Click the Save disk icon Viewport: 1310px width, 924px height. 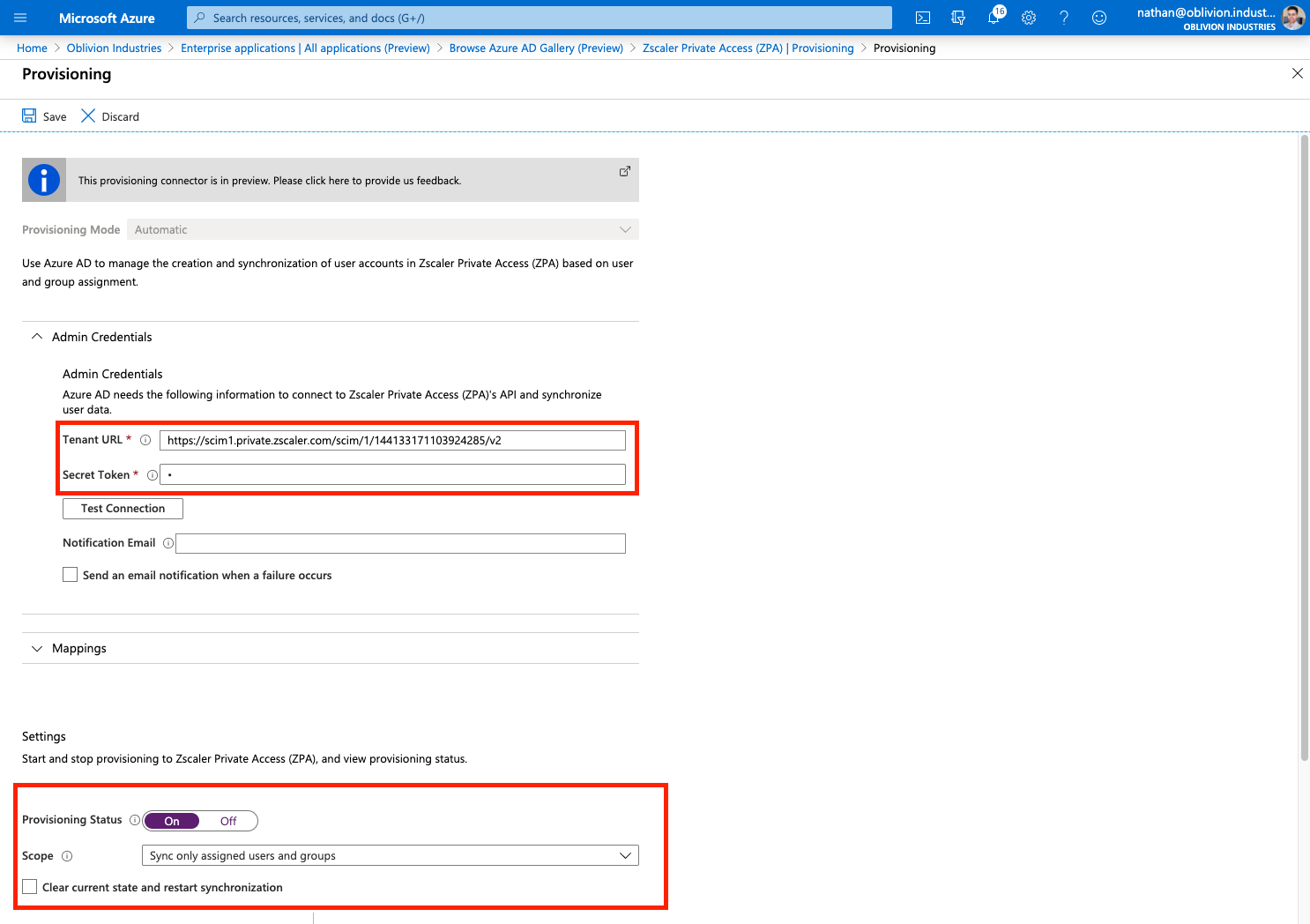(30, 116)
